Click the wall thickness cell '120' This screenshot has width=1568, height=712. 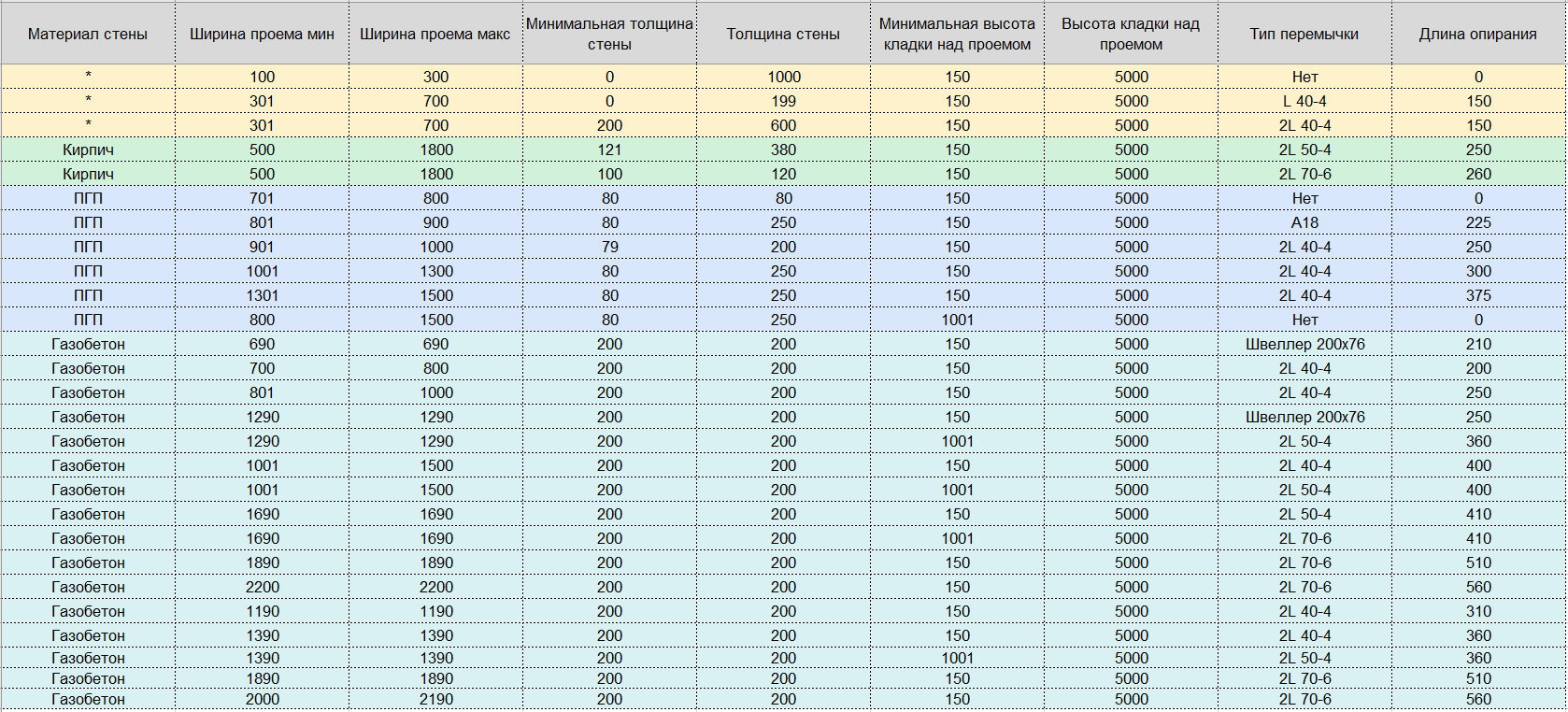click(783, 174)
